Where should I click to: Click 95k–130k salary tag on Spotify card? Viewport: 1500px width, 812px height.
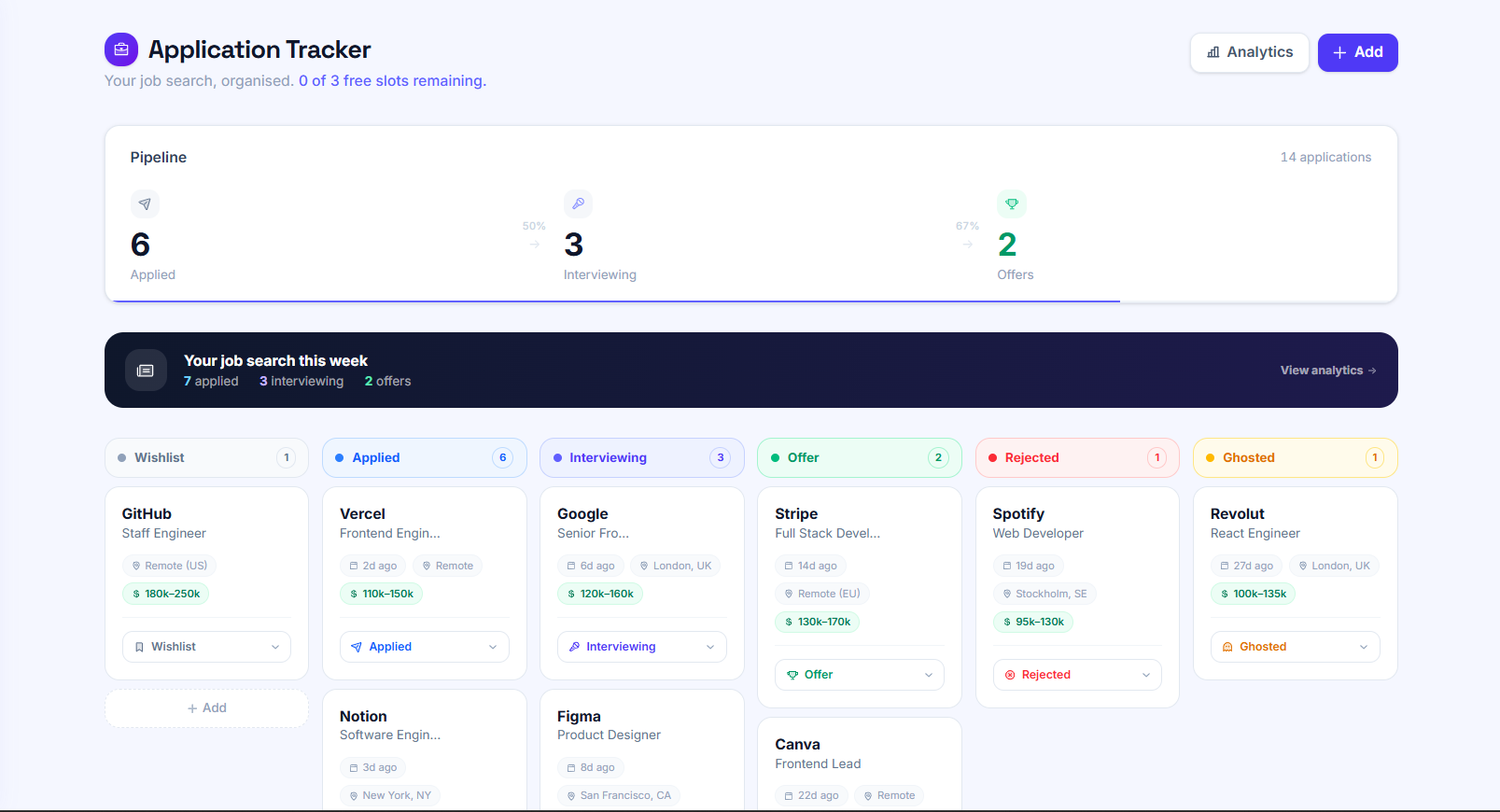(x=1033, y=622)
